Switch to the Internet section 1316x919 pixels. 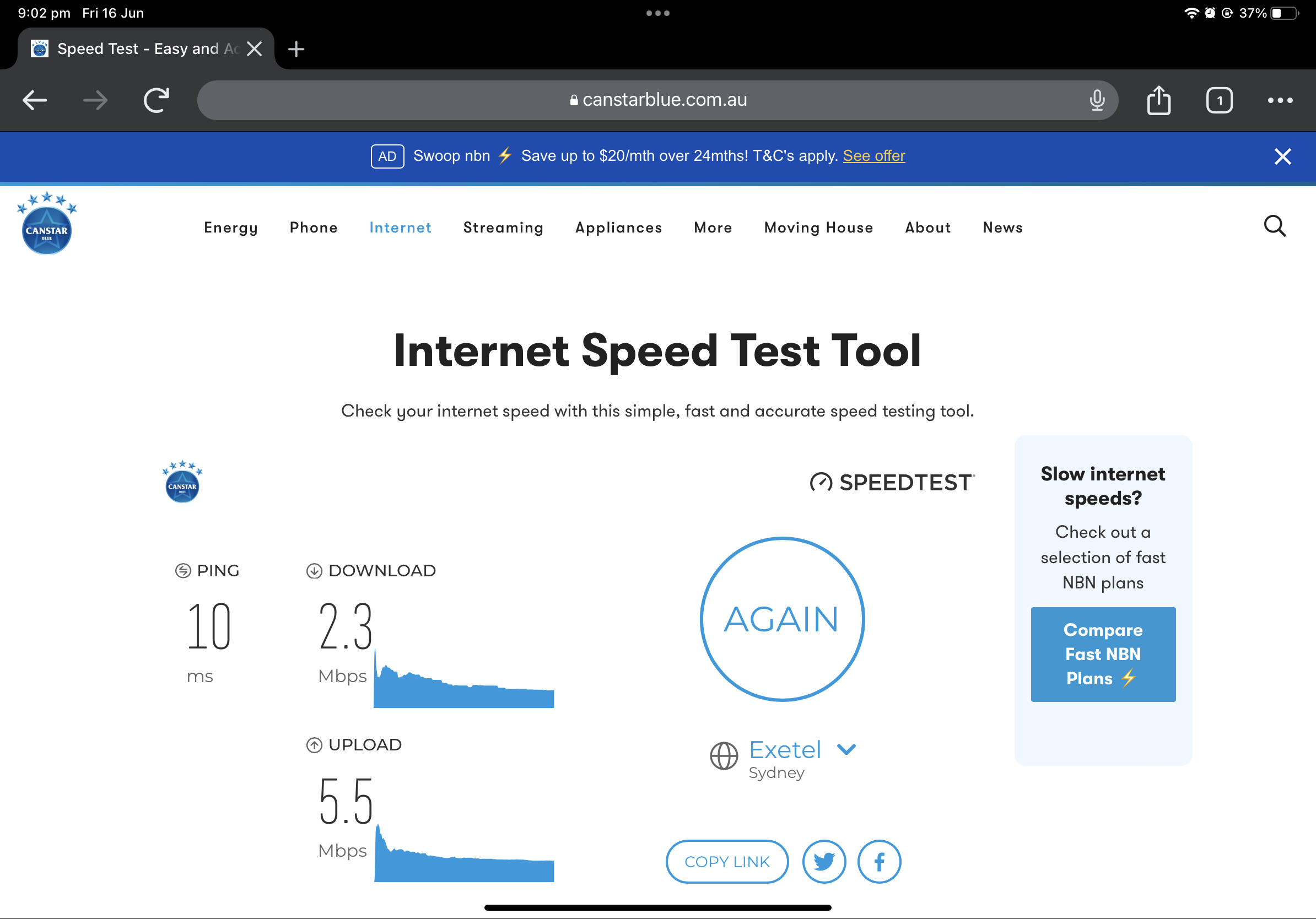(400, 228)
